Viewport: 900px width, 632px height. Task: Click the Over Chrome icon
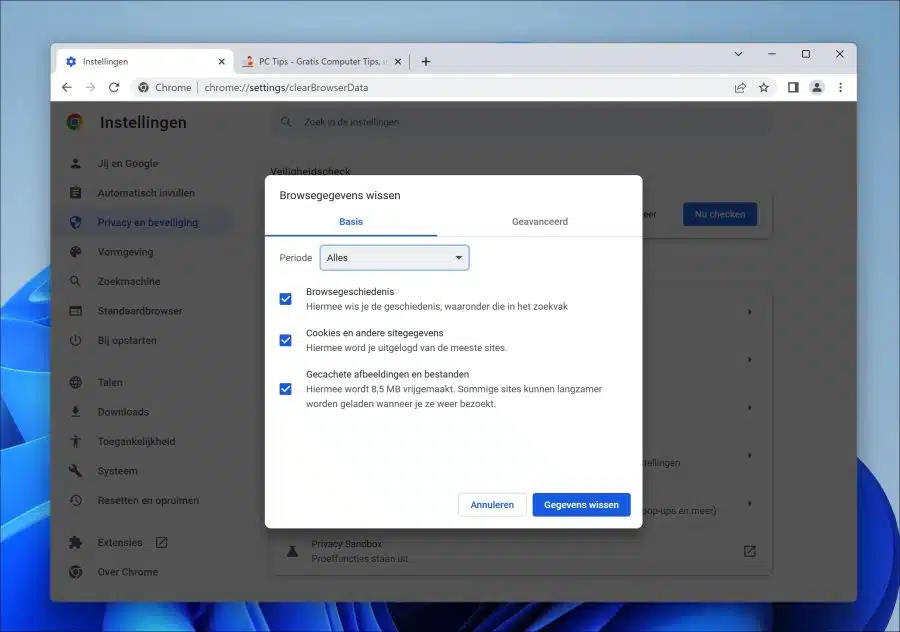click(75, 572)
